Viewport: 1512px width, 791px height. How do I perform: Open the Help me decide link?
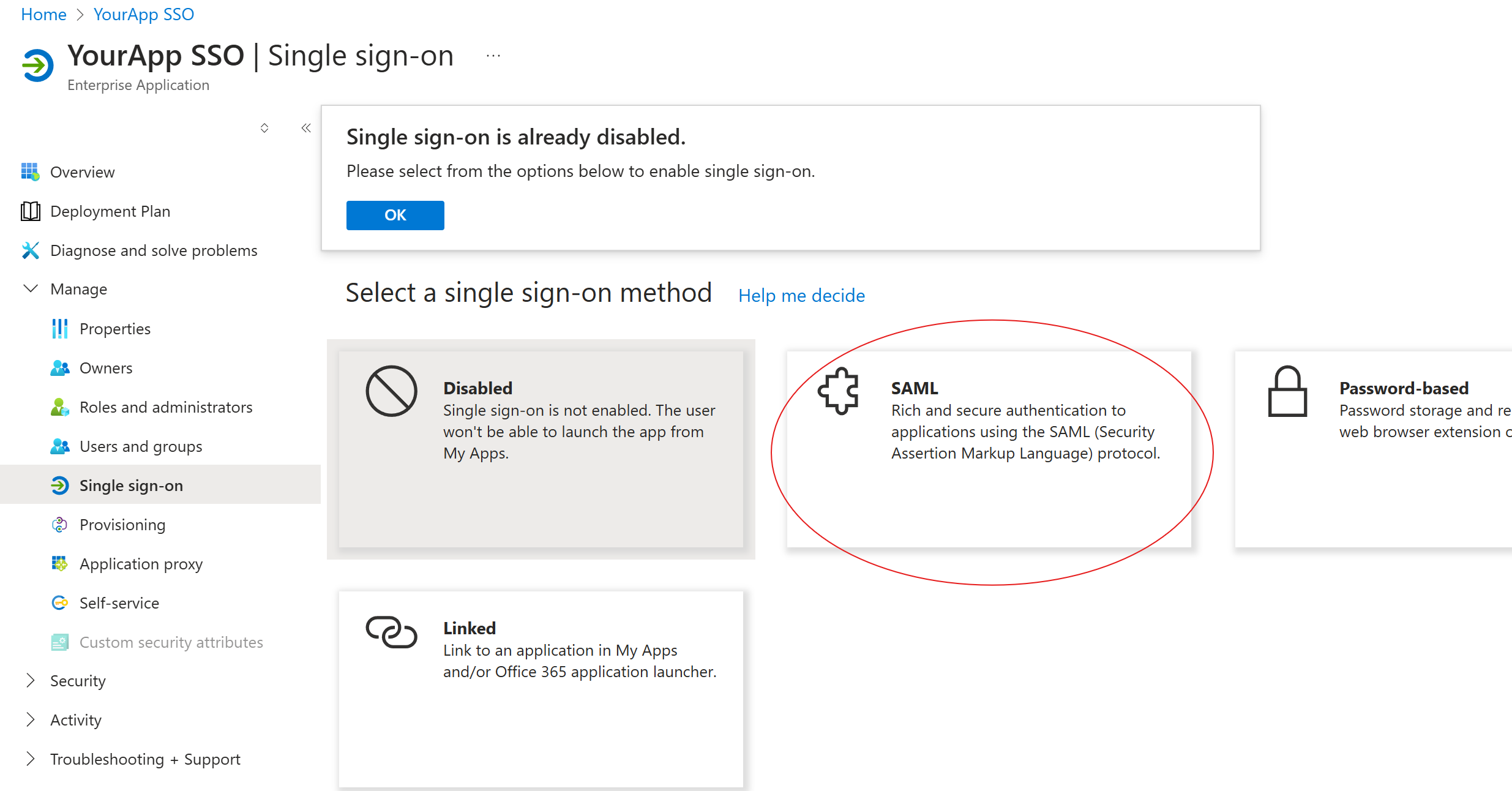[x=801, y=296]
